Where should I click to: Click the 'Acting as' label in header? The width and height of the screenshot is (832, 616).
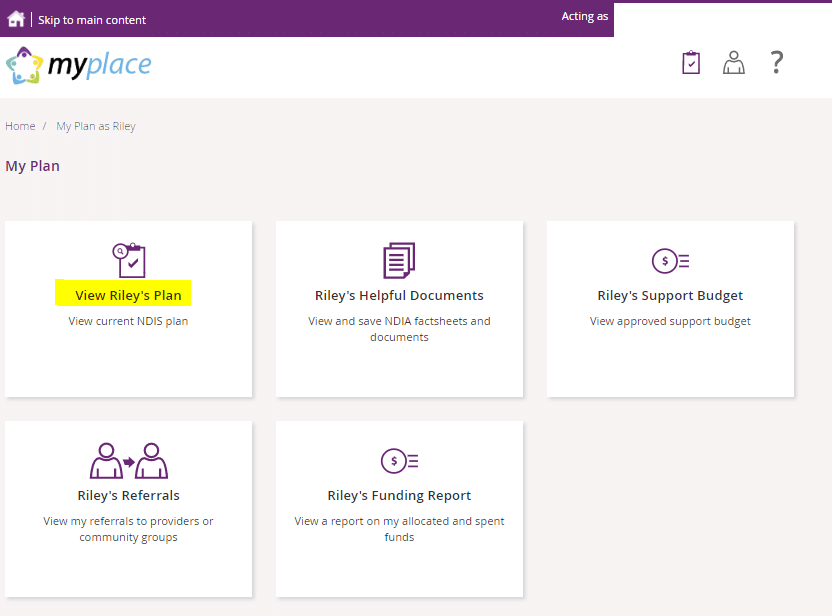point(585,16)
